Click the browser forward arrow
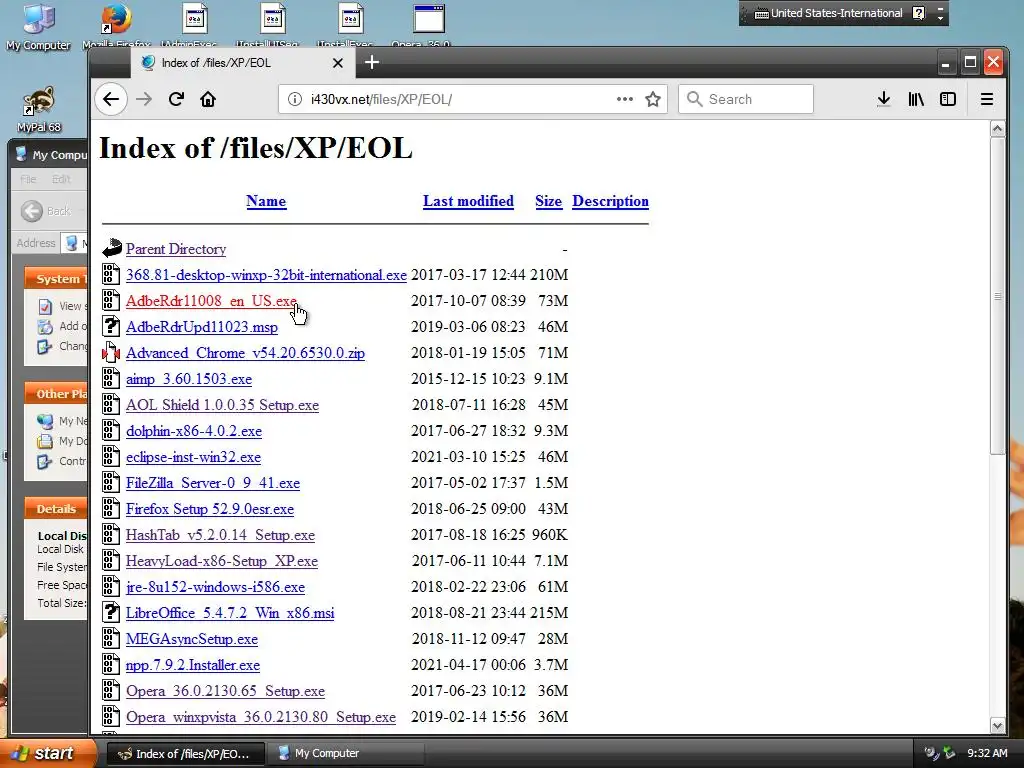Viewport: 1024px width, 768px height. (144, 99)
